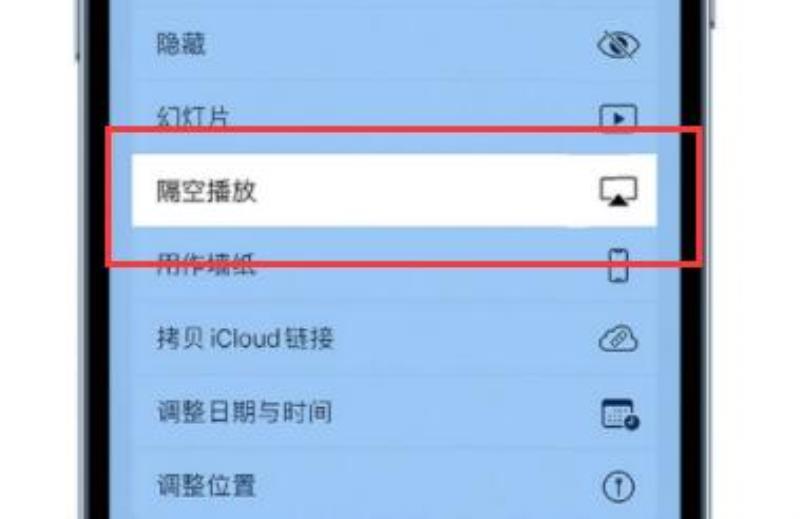
Task: Click the phone's left side hardware button
Action: tap(78, 31)
